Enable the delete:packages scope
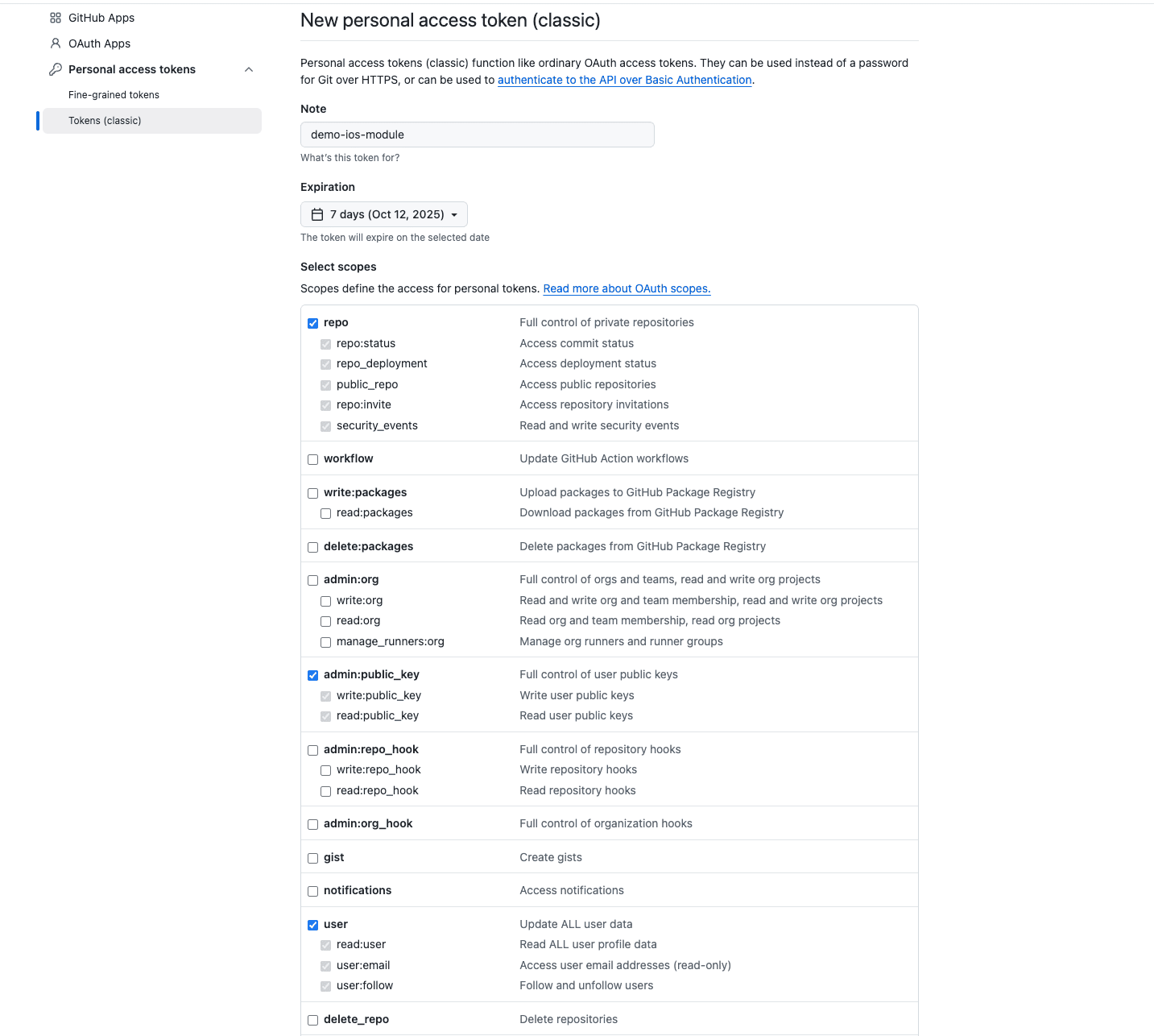Viewport: 1154px width, 1036px height. (312, 547)
